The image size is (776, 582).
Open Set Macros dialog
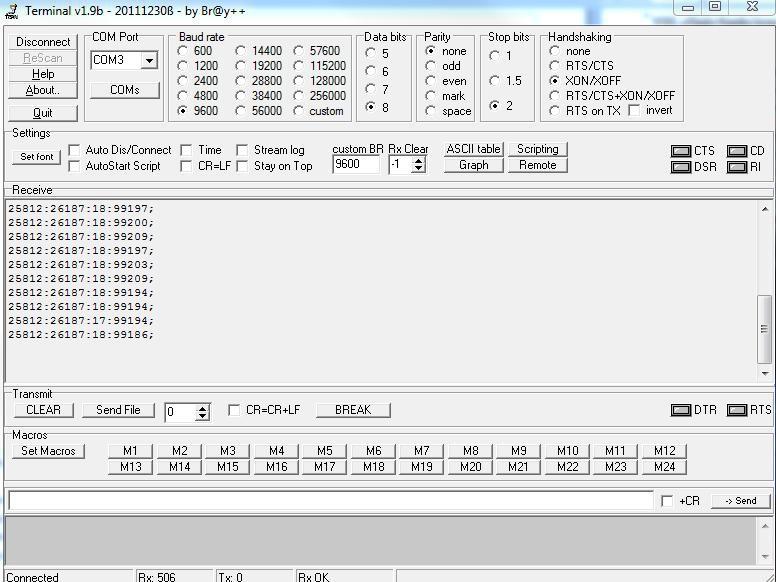[x=48, y=451]
